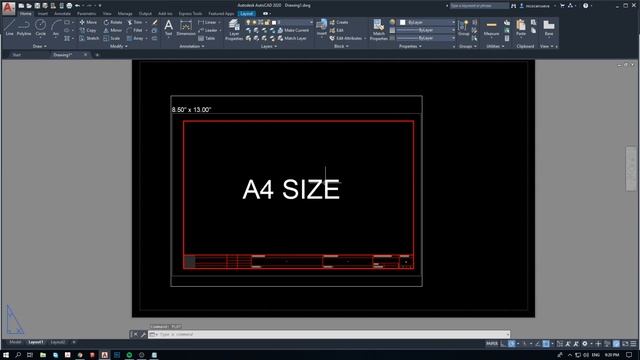Click the Undo arrow in quick access toolbar
640x360 pixels.
click(x=77, y=6)
